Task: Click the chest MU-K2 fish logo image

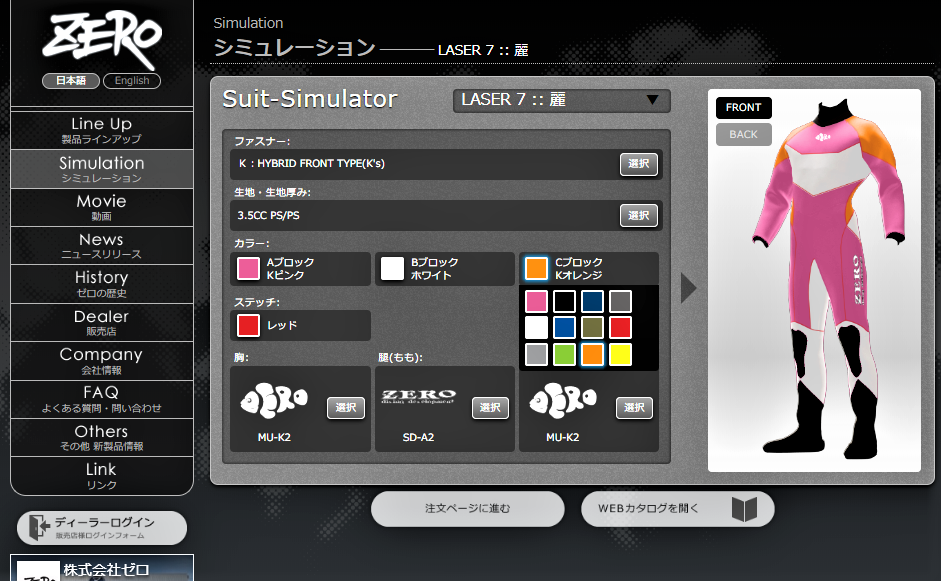Action: pyautogui.click(x=274, y=400)
